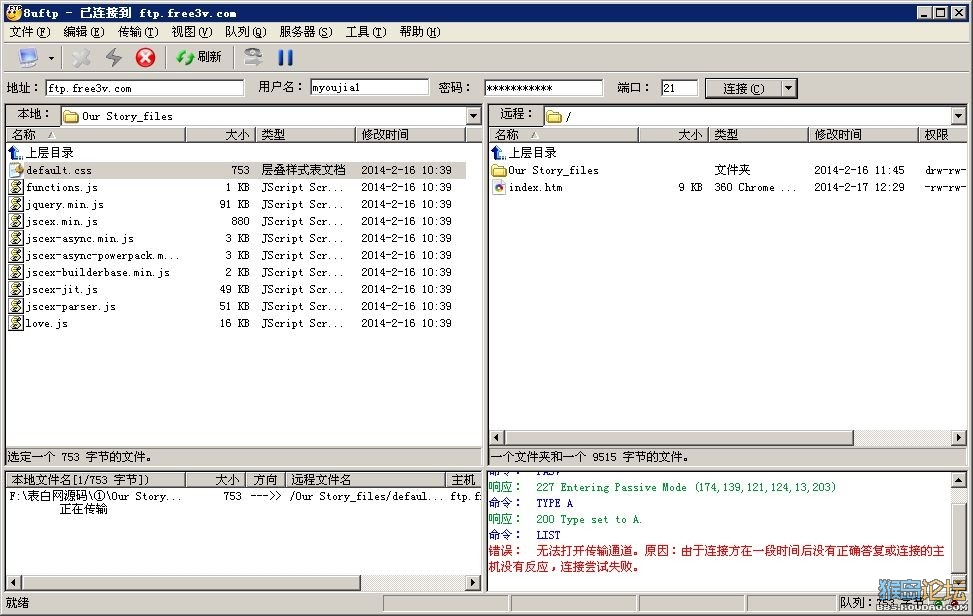Viewport: 973px width, 616px height.
Task: Open the site manager computer icon
Action: coord(29,58)
